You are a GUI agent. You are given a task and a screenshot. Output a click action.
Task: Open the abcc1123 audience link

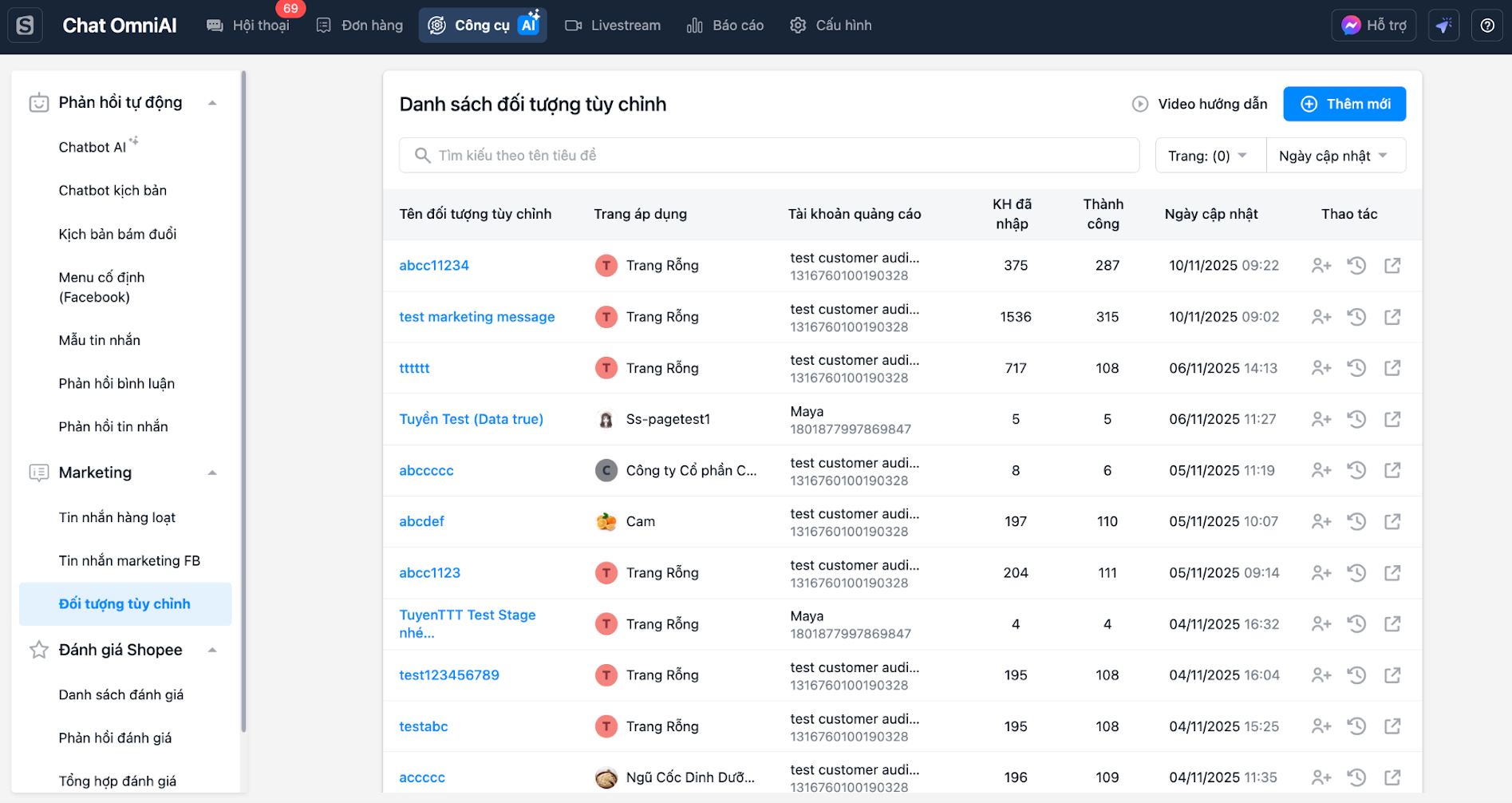tap(429, 573)
